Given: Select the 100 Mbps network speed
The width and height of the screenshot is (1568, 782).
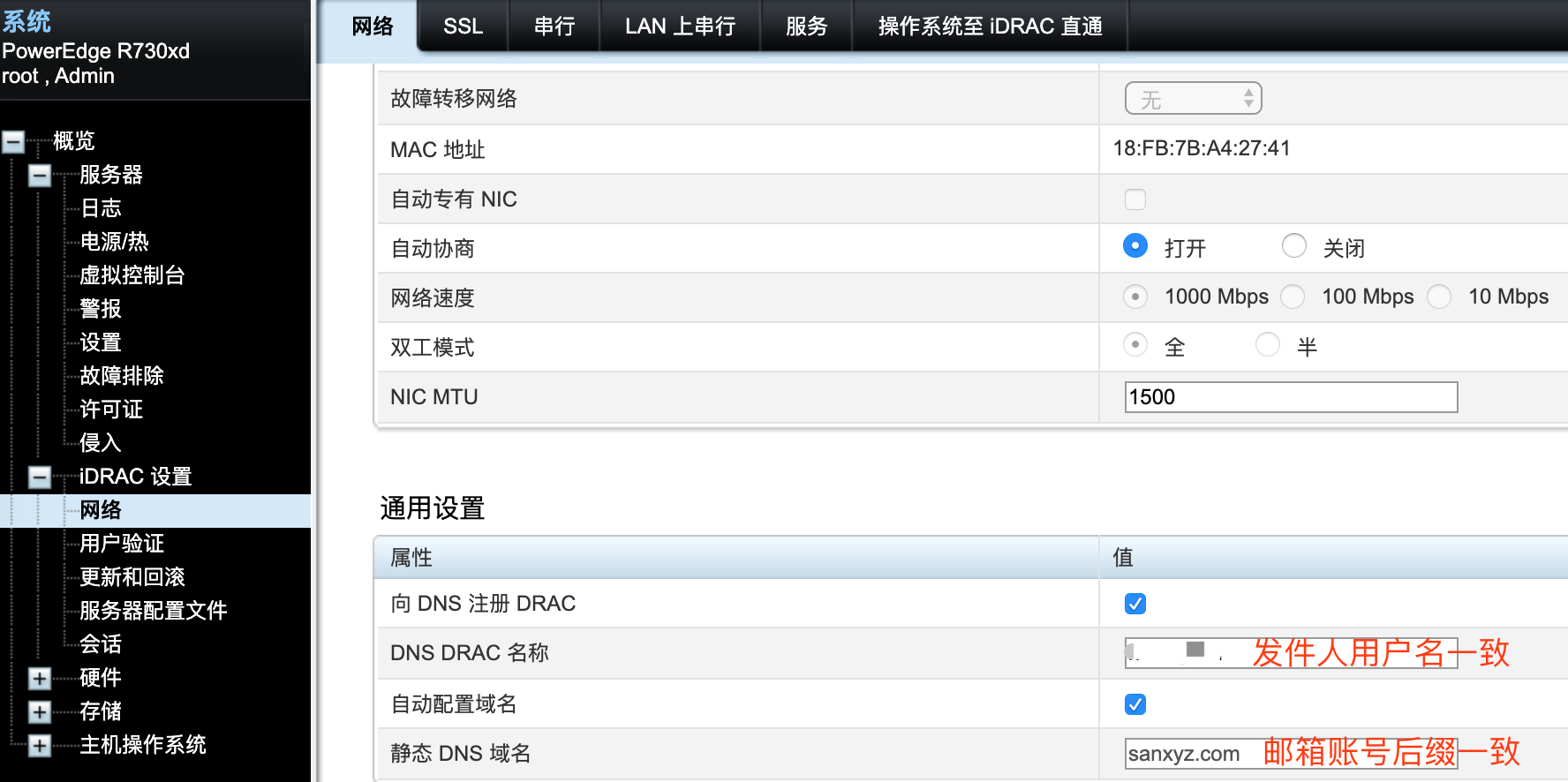Looking at the screenshot, I should (x=1293, y=297).
